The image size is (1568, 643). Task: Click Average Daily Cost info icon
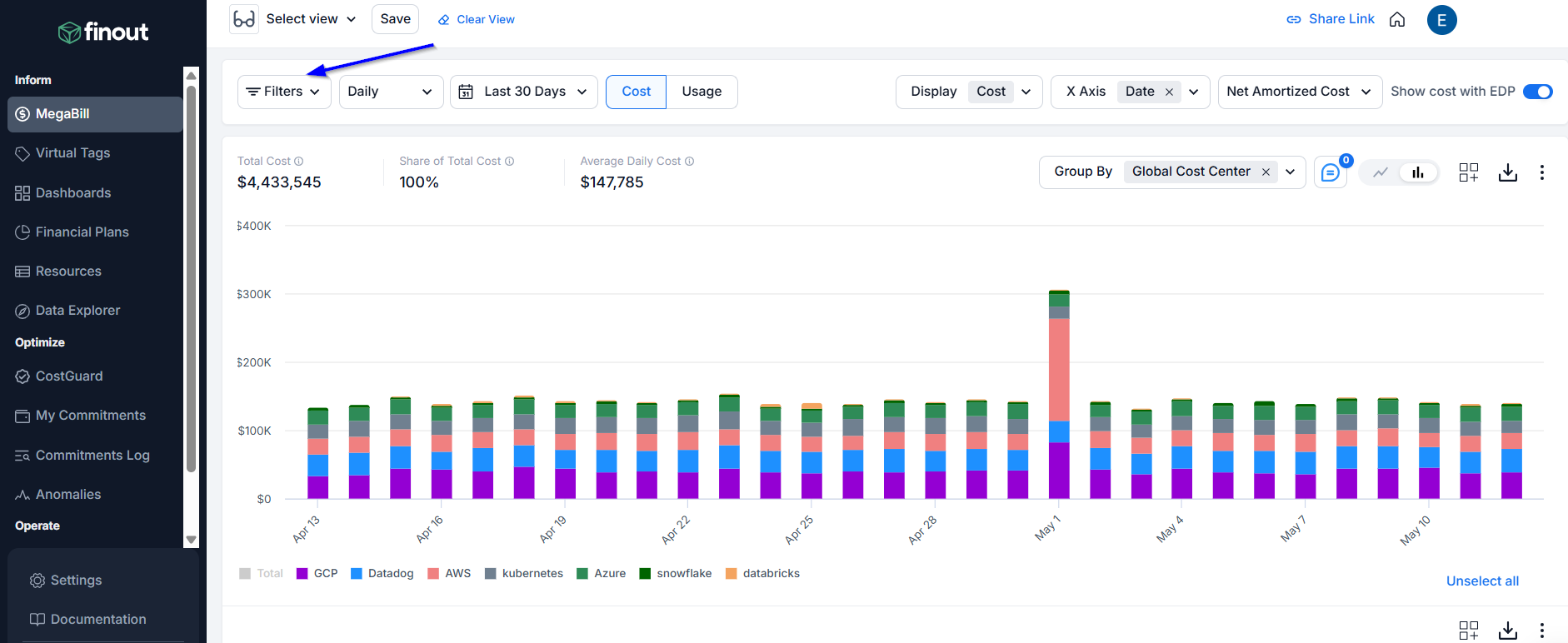690,162
